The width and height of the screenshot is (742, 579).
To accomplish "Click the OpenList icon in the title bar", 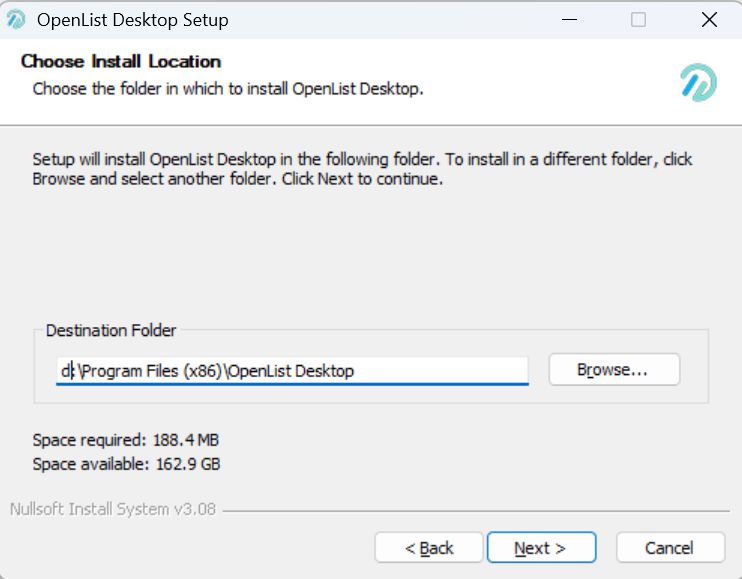I will click(16, 20).
